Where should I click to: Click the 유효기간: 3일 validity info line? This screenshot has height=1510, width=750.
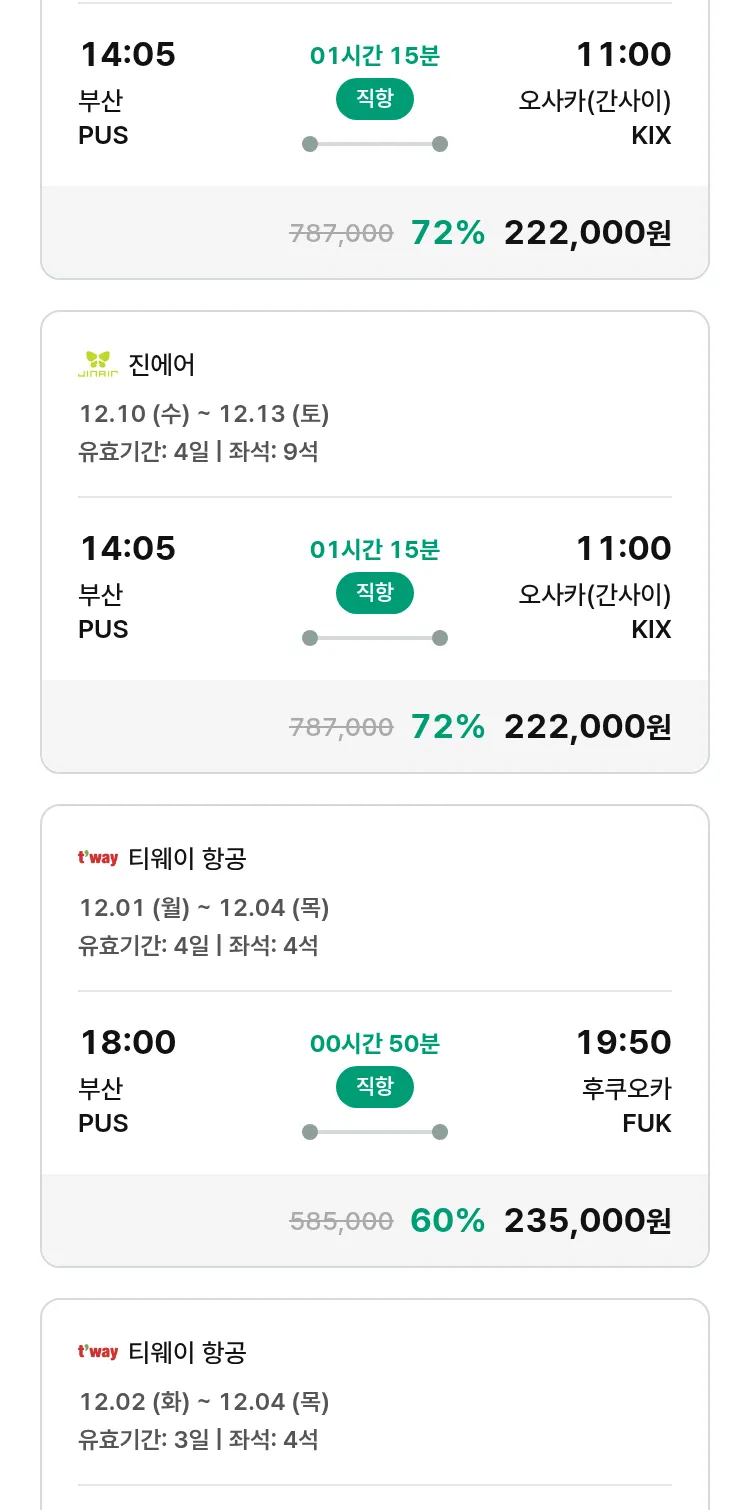point(144,1440)
